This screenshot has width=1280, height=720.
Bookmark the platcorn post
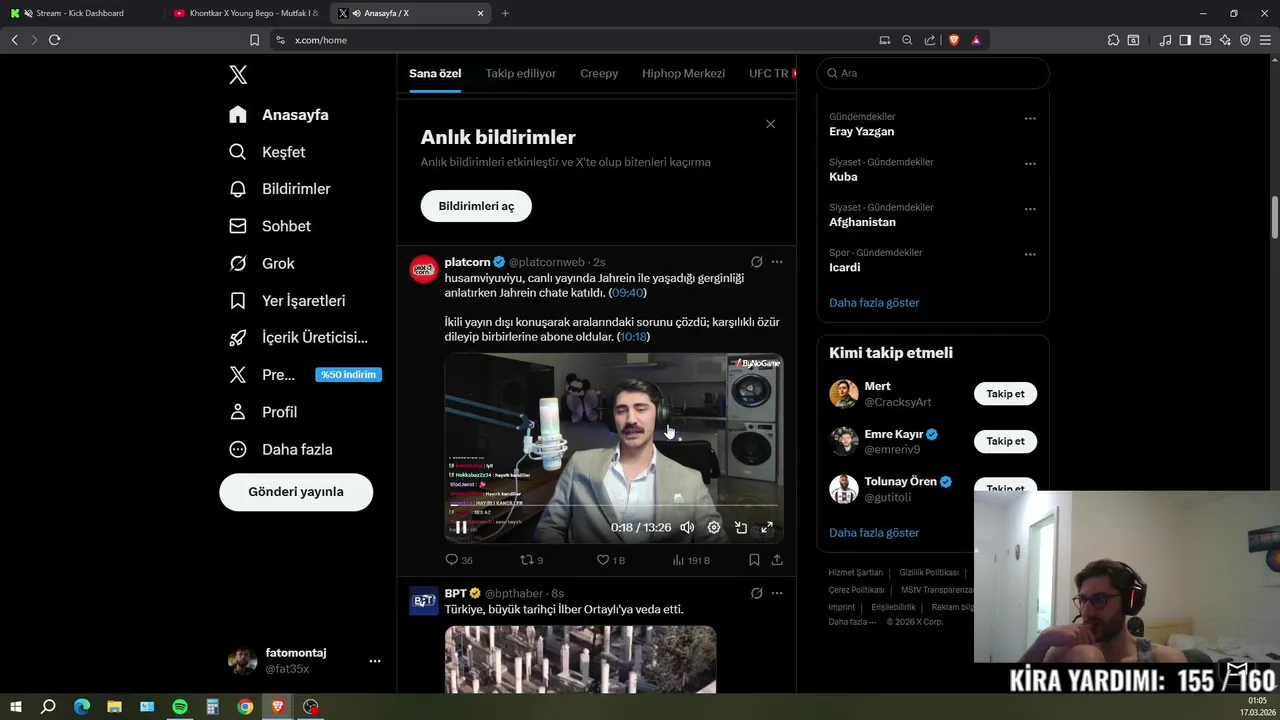754,560
